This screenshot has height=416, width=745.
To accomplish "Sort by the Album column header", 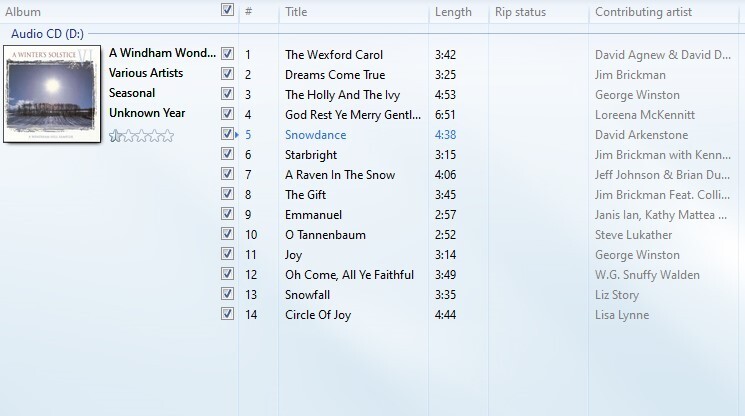I will click(x=23, y=12).
